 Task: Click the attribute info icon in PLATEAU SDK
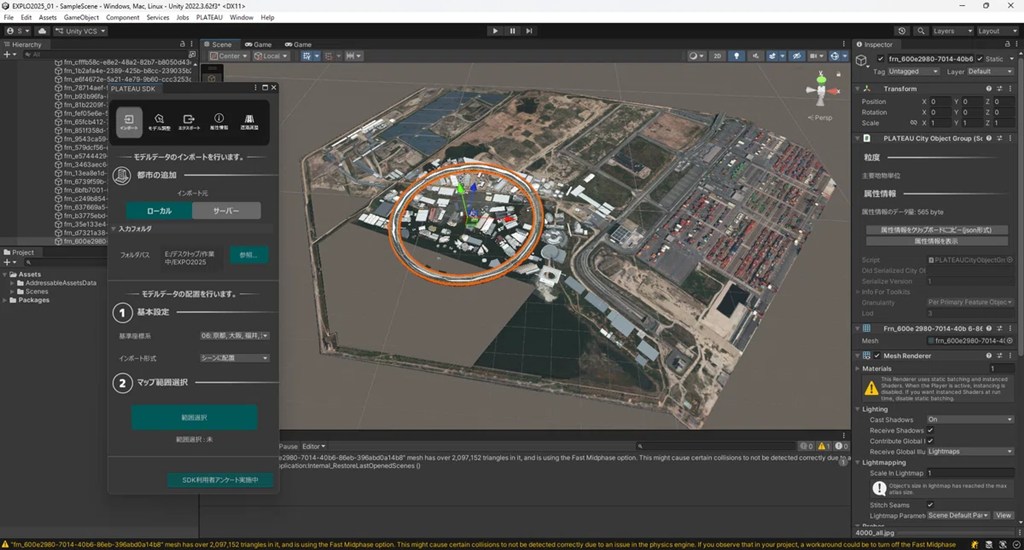point(219,121)
